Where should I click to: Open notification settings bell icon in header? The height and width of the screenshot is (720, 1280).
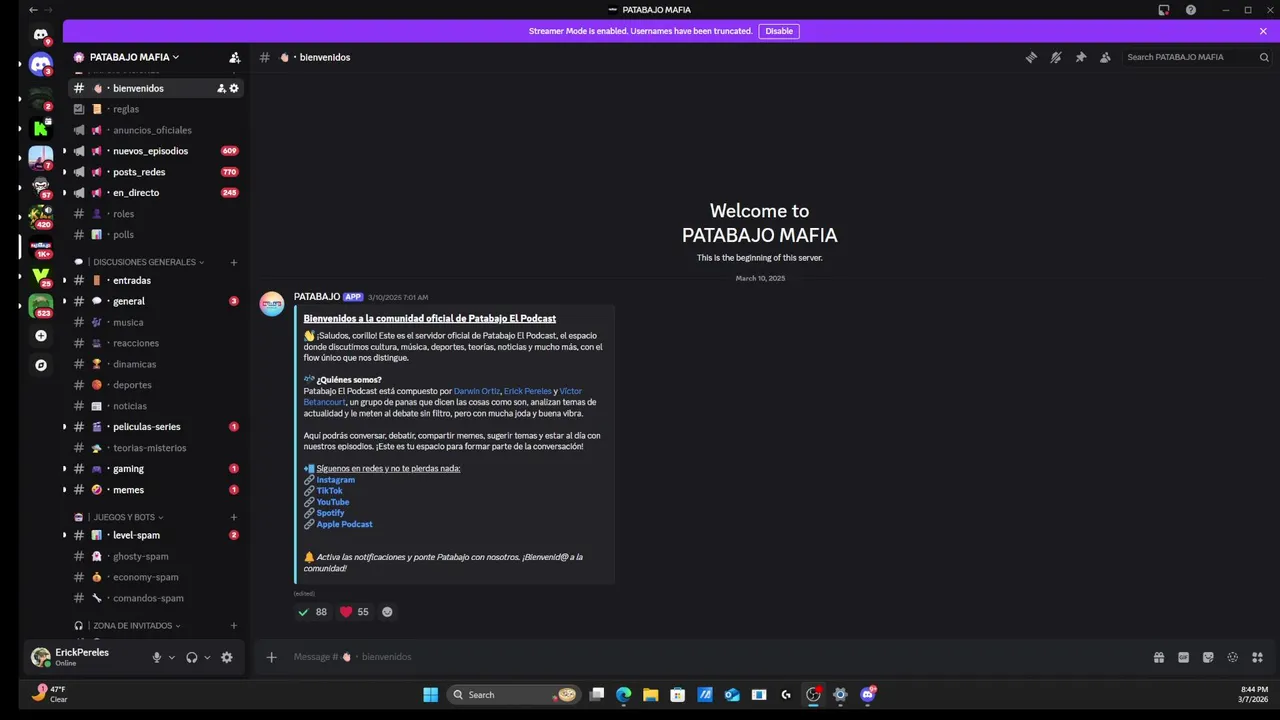pyautogui.click(x=1055, y=57)
